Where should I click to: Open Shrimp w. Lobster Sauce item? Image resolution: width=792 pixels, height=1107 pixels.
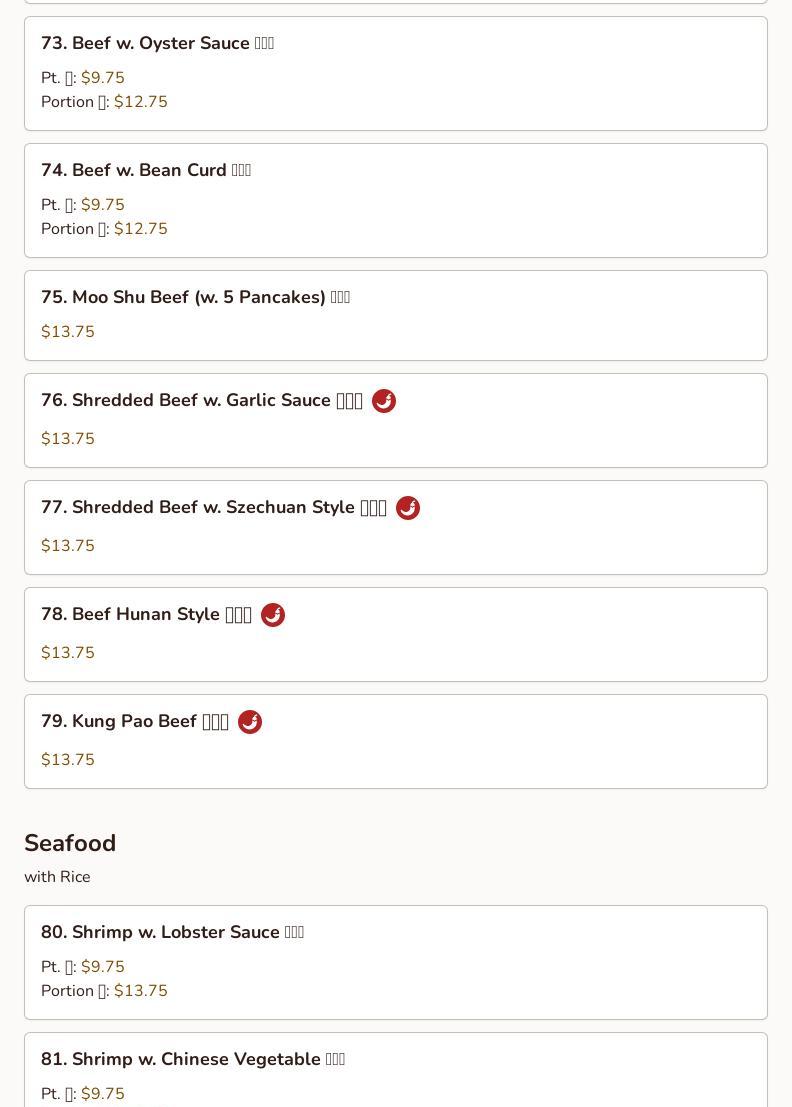tap(172, 933)
